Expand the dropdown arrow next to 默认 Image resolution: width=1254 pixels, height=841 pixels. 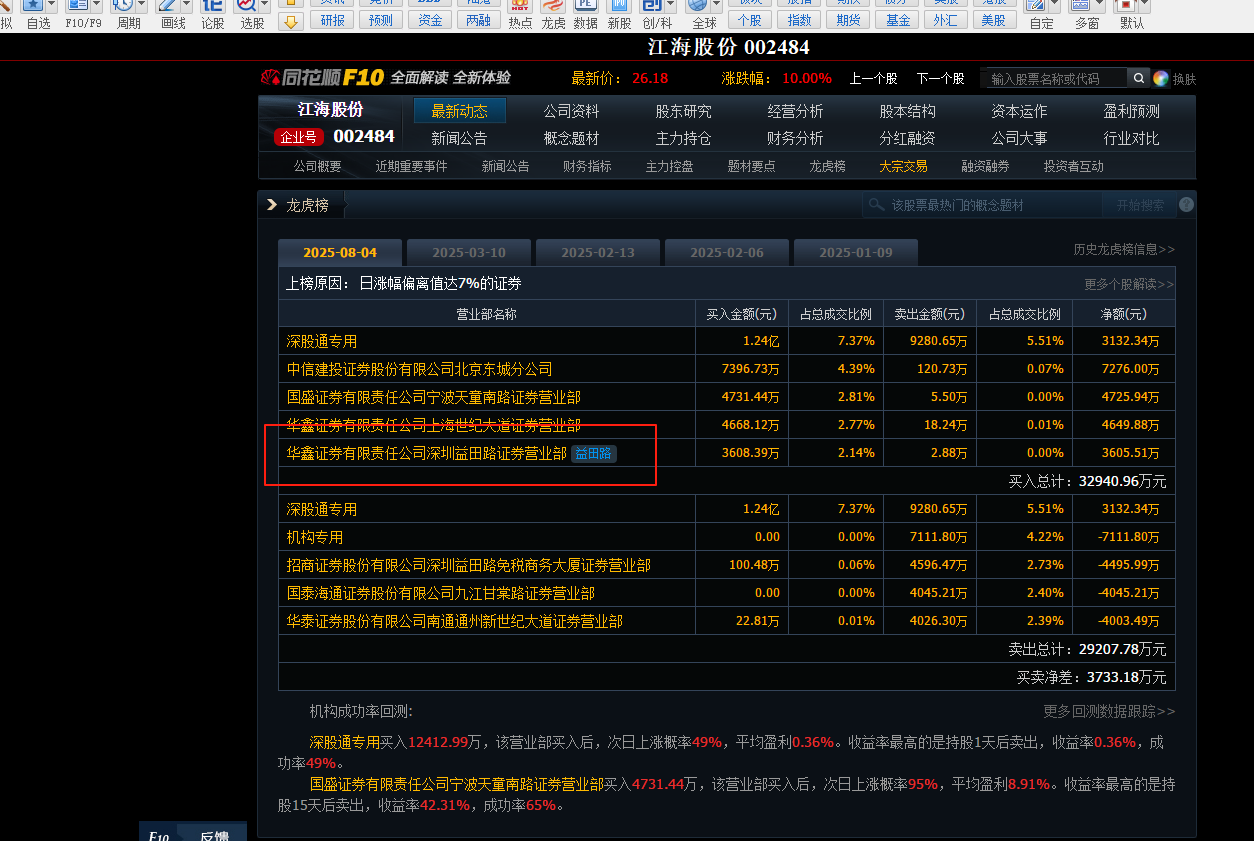coord(1145,5)
